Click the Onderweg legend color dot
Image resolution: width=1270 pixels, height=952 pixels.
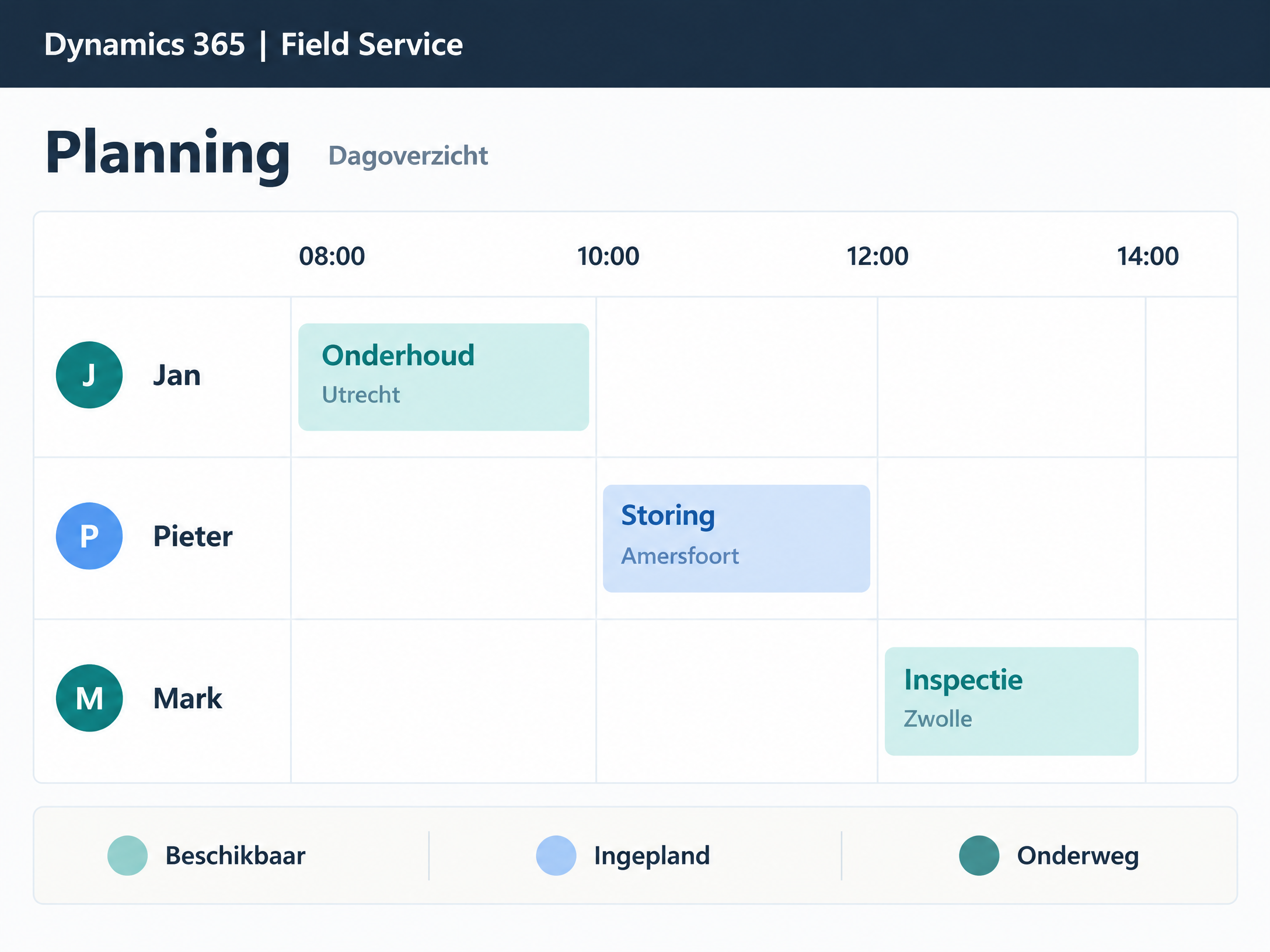[979, 855]
